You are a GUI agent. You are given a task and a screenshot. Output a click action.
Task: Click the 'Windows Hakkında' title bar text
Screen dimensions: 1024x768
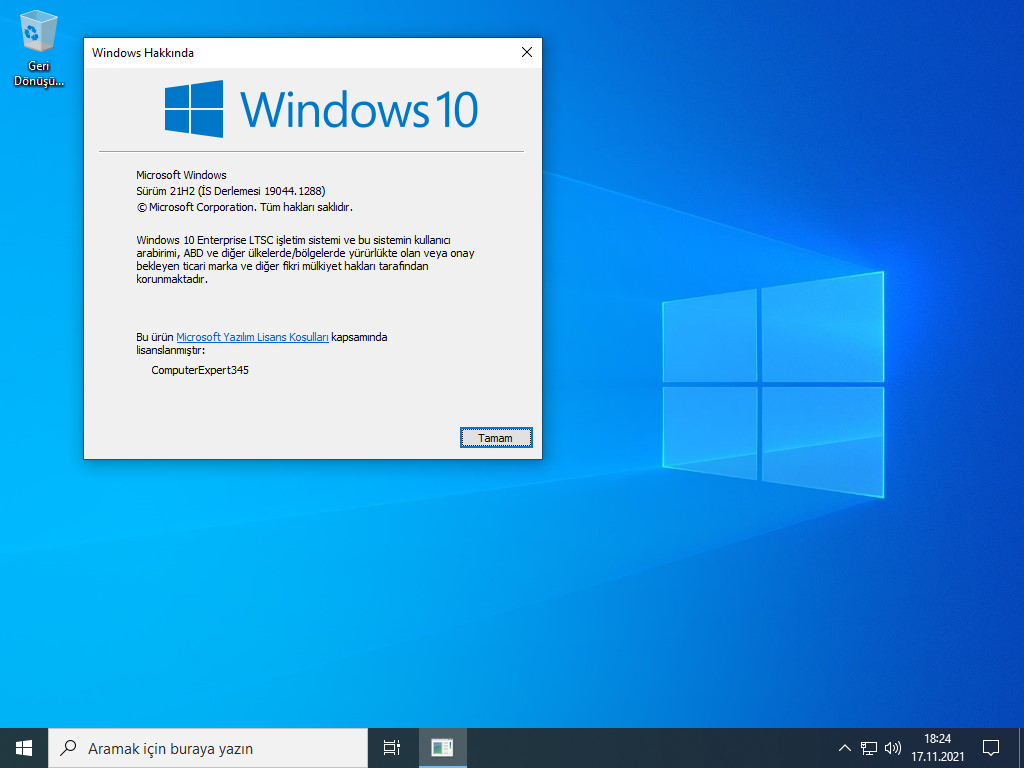[x=143, y=53]
